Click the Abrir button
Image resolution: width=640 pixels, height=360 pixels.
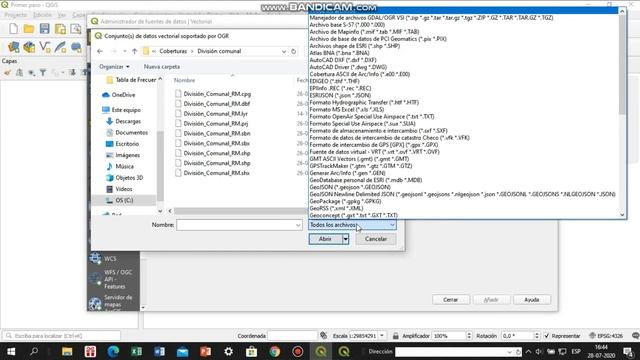click(x=325, y=239)
